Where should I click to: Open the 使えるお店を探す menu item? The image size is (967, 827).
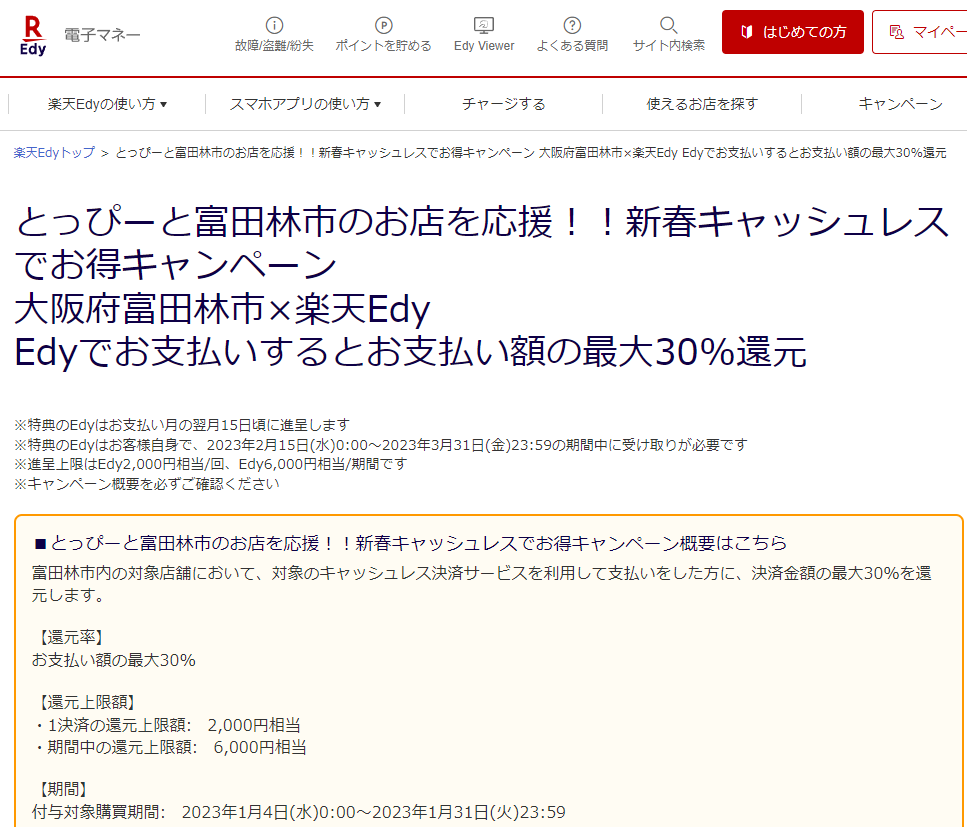[702, 104]
